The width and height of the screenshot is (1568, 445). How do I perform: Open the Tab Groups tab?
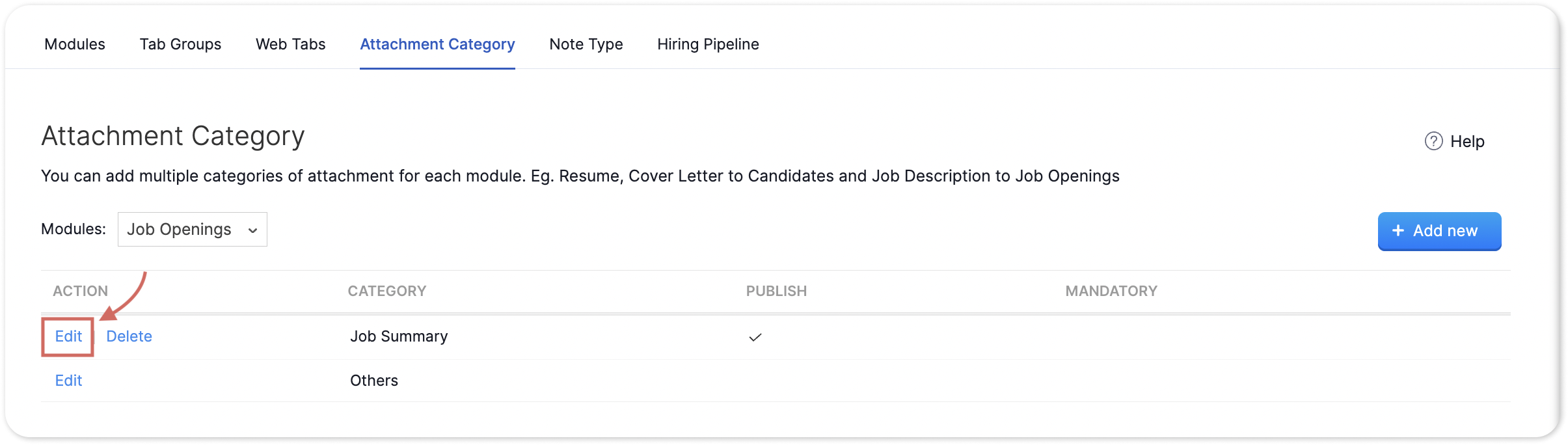[180, 44]
